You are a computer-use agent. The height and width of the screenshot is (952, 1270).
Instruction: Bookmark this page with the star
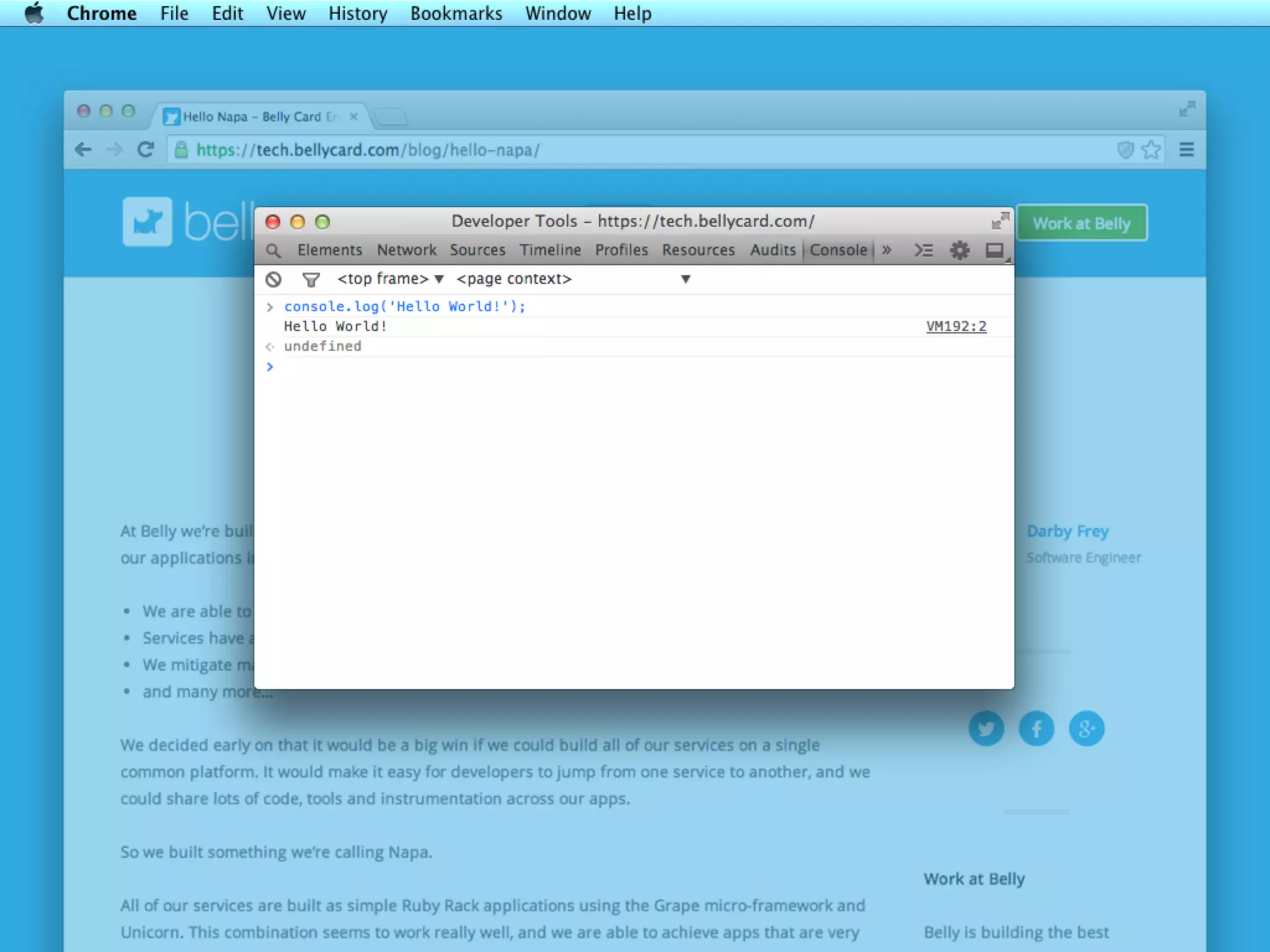click(1151, 149)
